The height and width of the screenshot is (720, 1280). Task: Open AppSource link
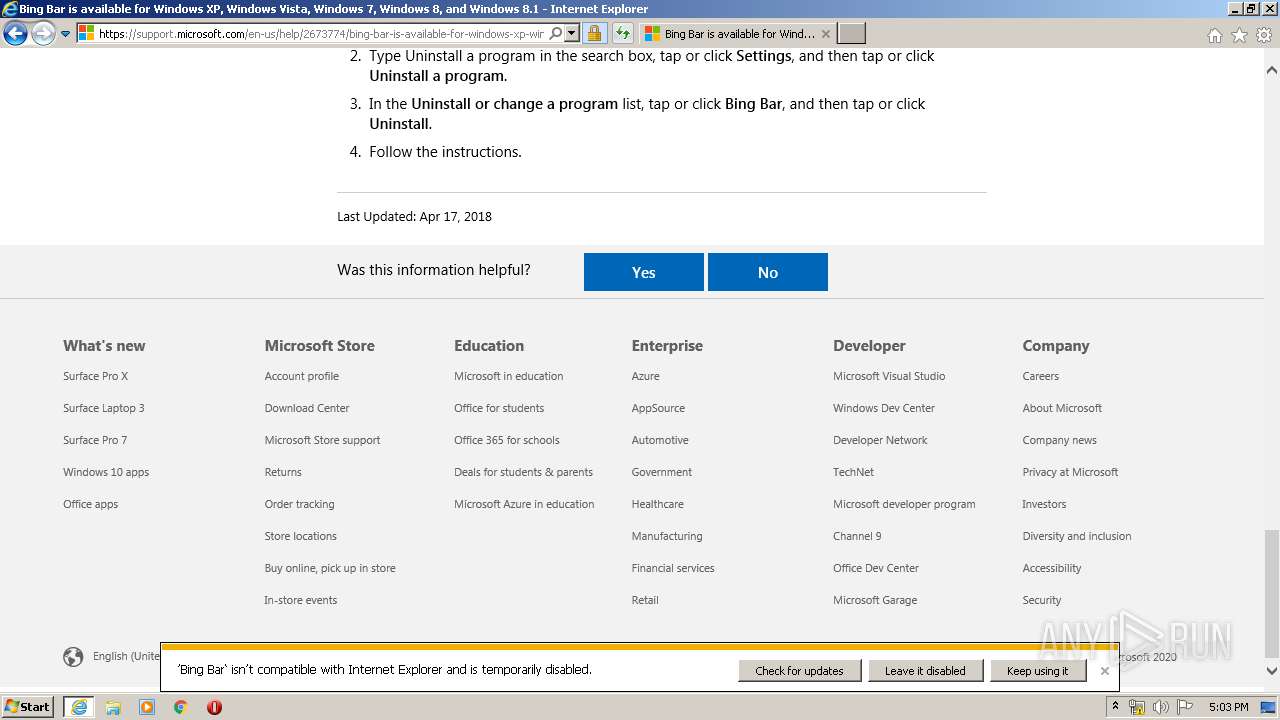coord(658,408)
